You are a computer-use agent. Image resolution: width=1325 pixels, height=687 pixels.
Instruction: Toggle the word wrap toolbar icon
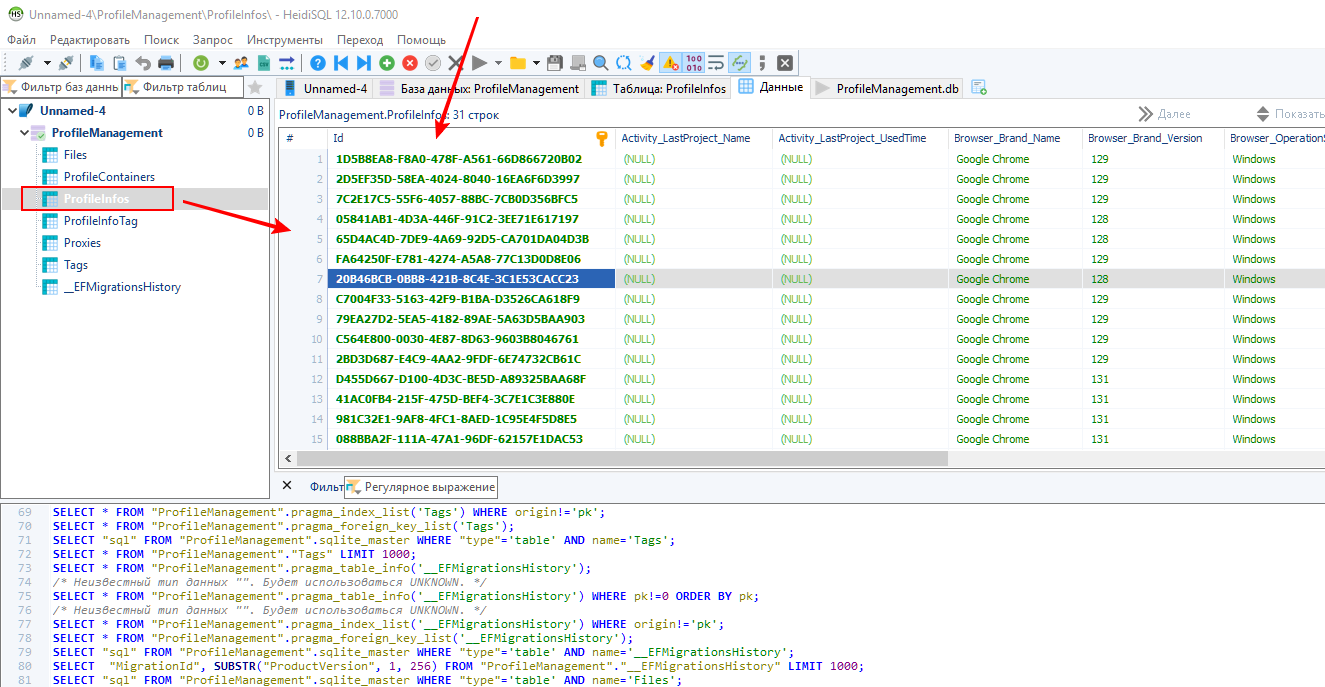point(716,63)
